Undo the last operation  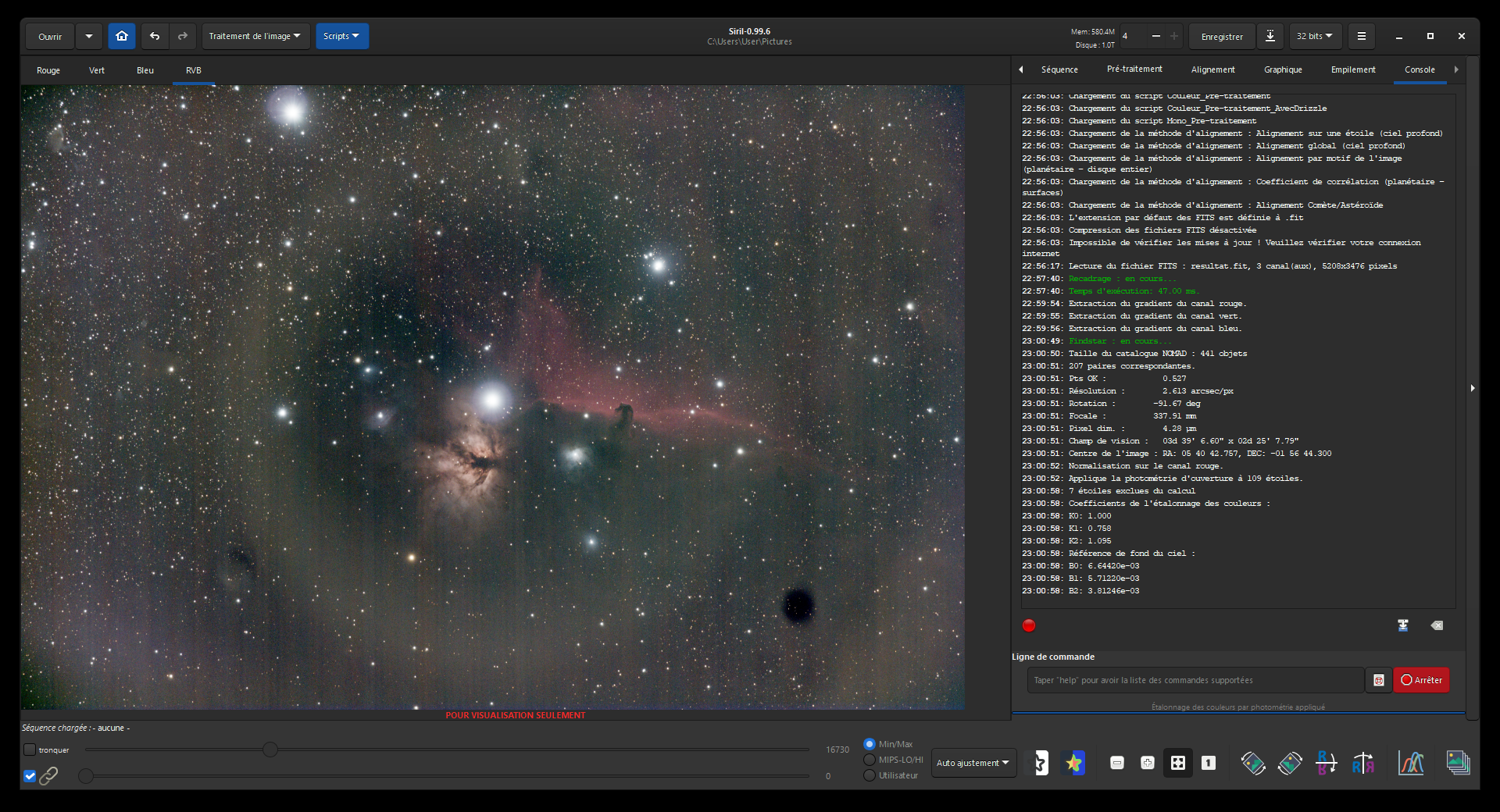(x=155, y=36)
